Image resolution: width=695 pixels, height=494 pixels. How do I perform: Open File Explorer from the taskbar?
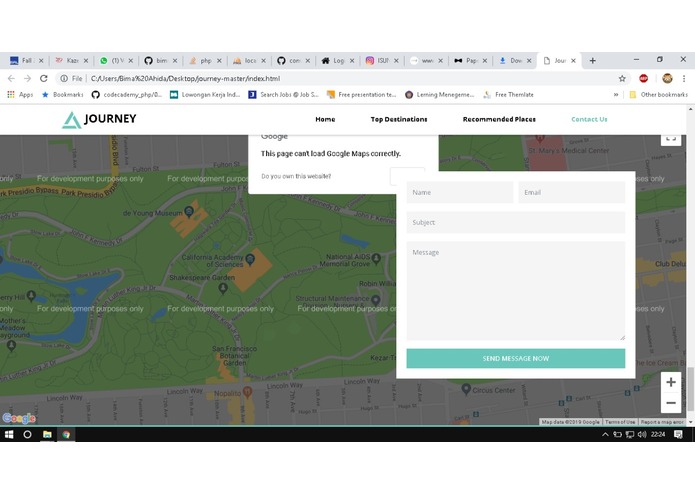tap(47, 434)
